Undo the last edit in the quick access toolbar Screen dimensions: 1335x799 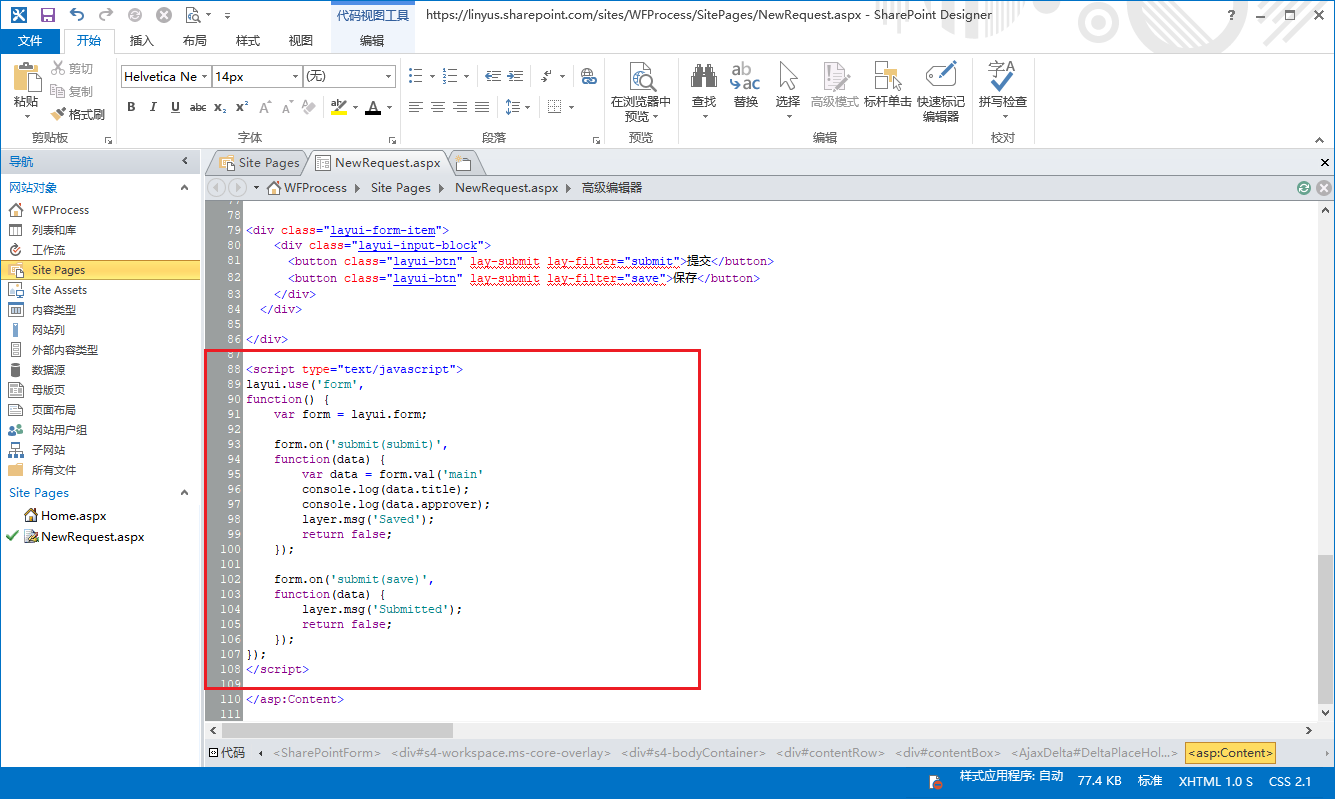pos(76,15)
